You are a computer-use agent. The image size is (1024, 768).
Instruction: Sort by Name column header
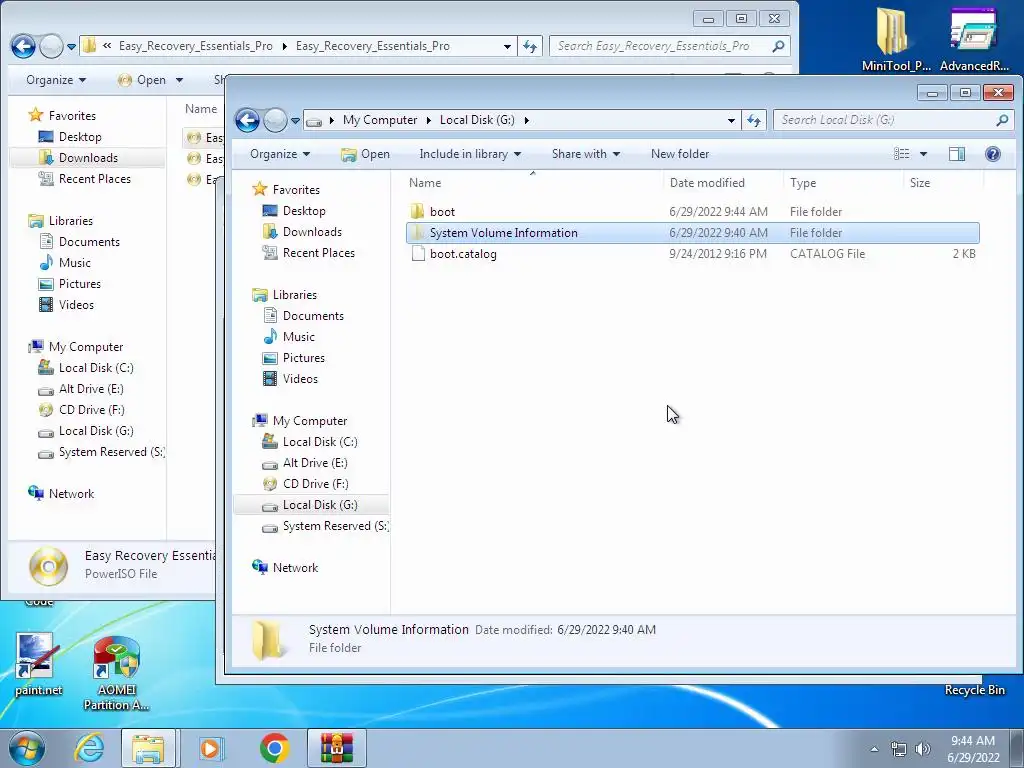tap(534, 183)
